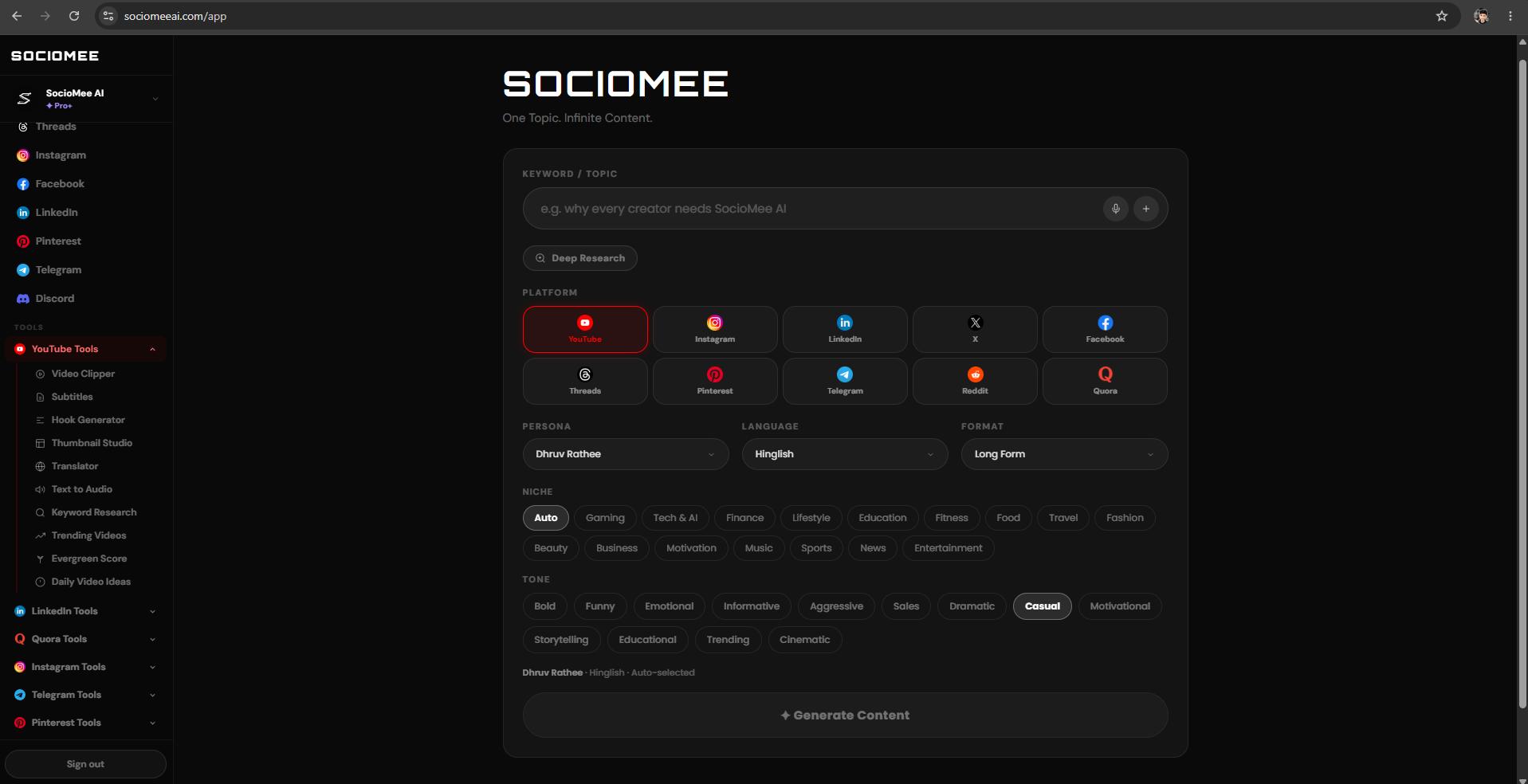Click the browser address bar URL
The image size is (1528, 784).
(175, 16)
